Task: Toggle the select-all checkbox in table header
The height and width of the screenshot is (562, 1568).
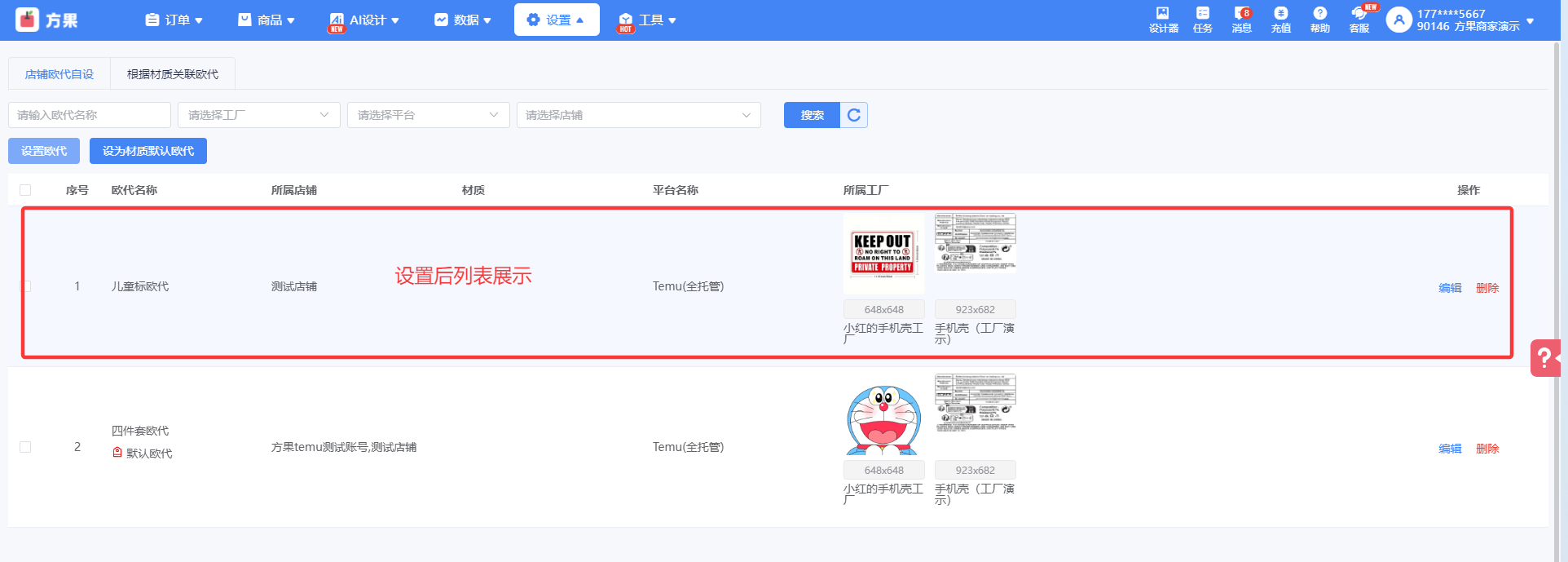Action: coord(25,190)
